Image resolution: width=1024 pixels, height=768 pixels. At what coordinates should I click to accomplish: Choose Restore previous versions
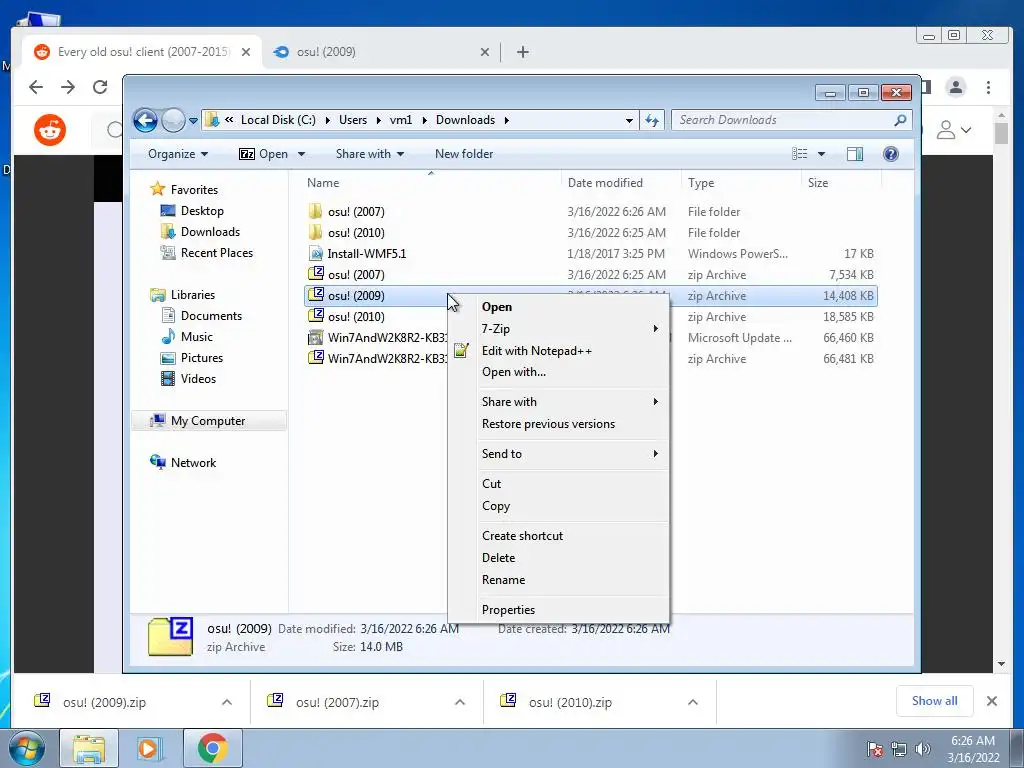[558, 424]
